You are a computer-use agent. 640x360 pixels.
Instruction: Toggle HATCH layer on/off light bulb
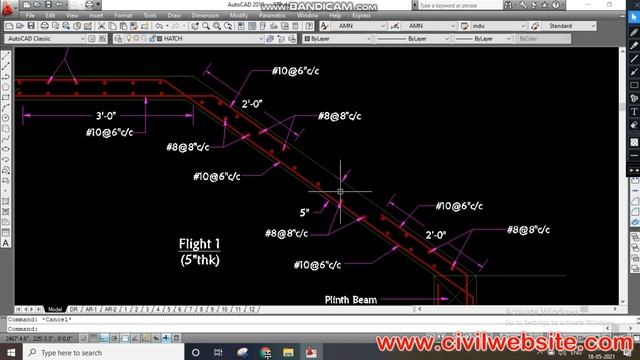129,38
